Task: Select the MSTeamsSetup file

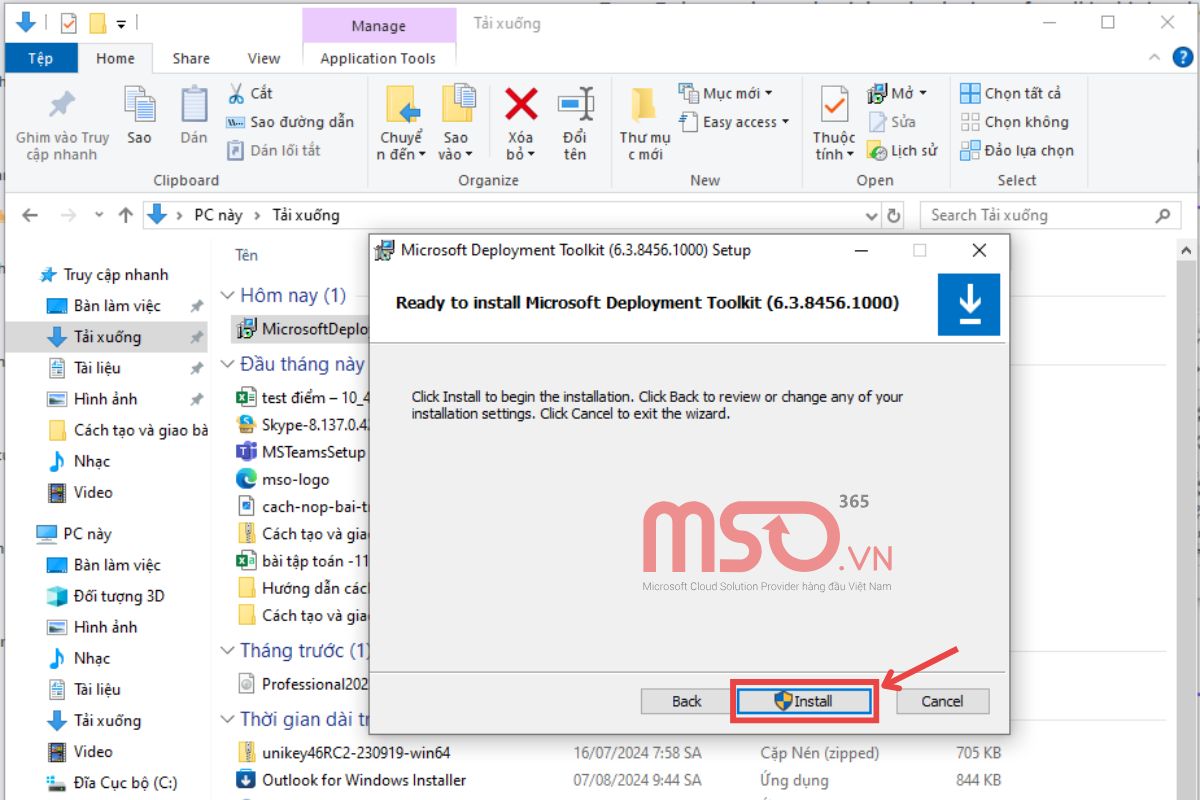Action: coord(303,452)
